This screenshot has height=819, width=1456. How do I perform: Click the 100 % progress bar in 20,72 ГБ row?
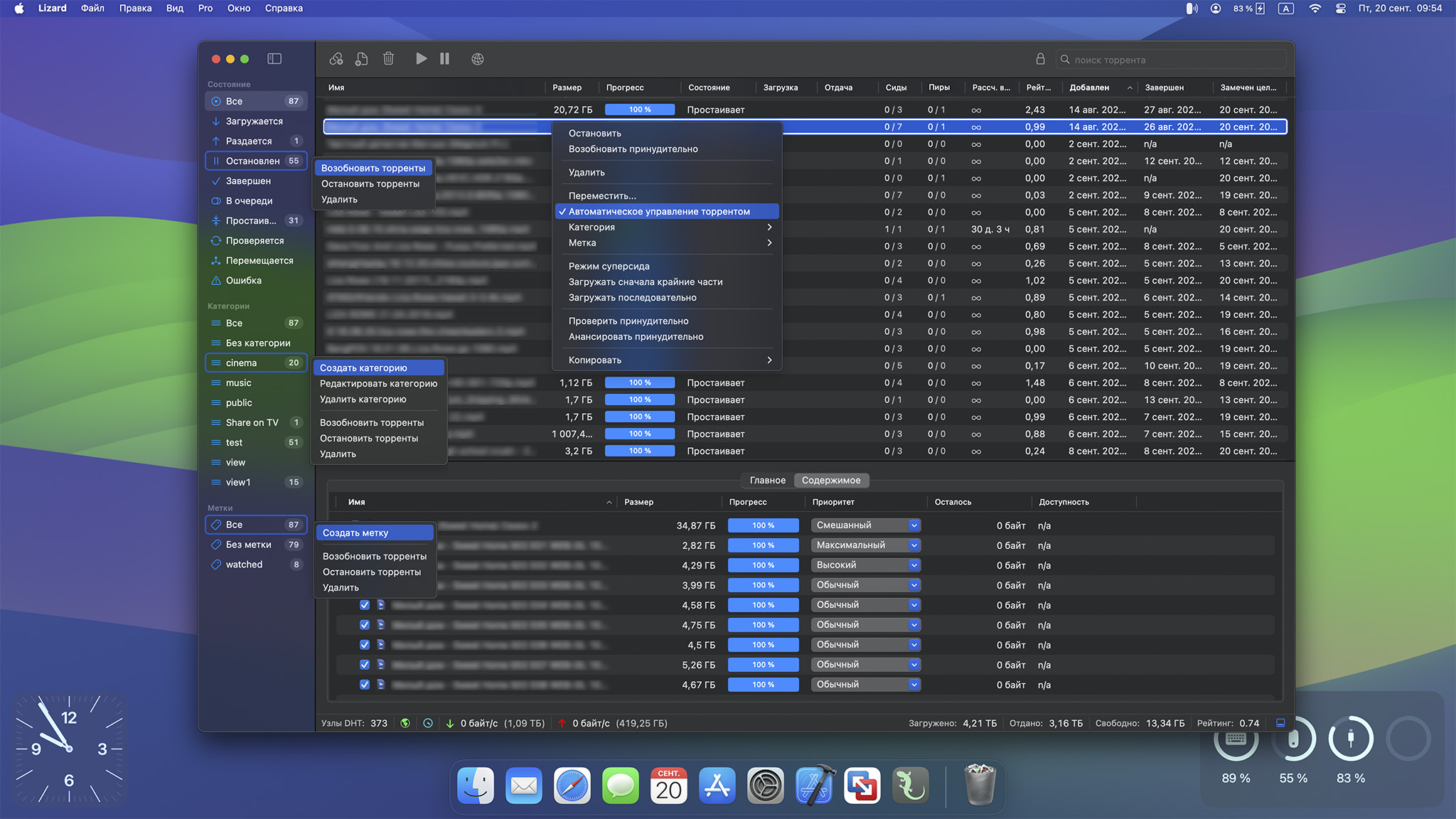(x=640, y=109)
